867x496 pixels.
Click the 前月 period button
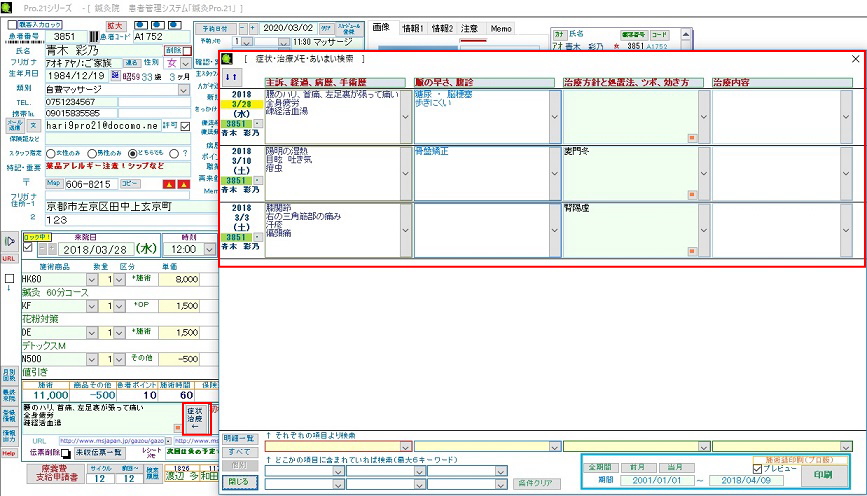(637, 467)
